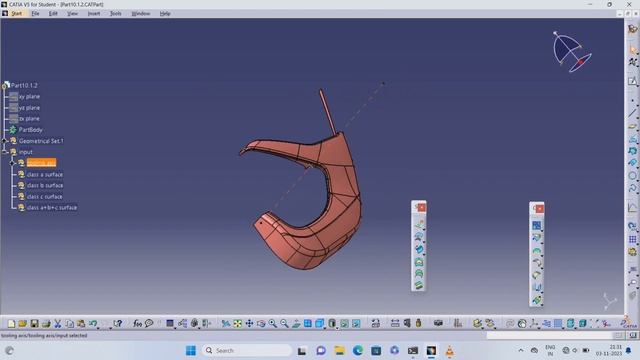This screenshot has height=360, width=640.
Task: Open the Help menu
Action: (x=164, y=13)
